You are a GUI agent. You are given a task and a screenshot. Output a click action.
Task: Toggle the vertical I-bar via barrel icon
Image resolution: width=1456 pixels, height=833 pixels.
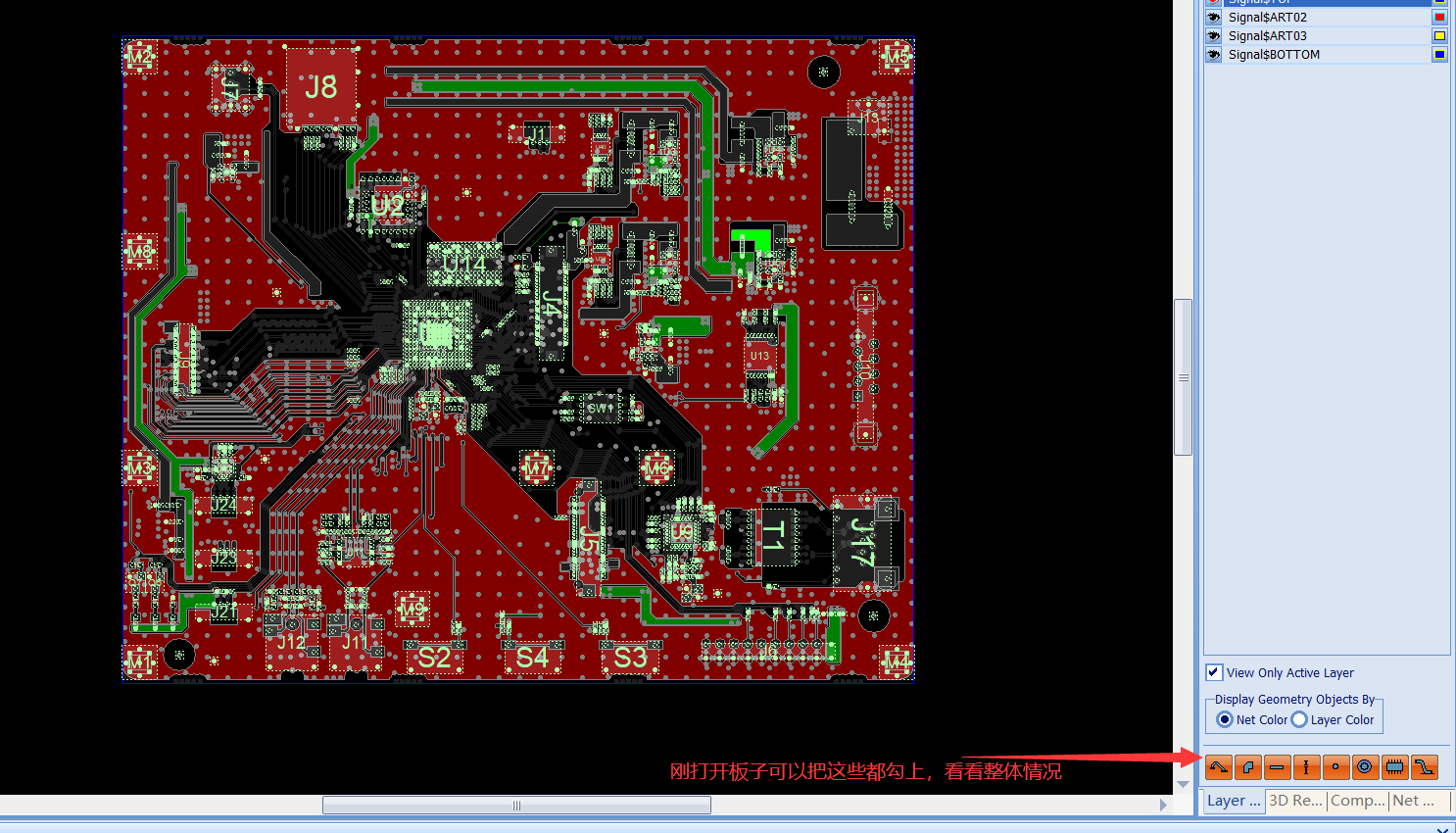click(1306, 766)
